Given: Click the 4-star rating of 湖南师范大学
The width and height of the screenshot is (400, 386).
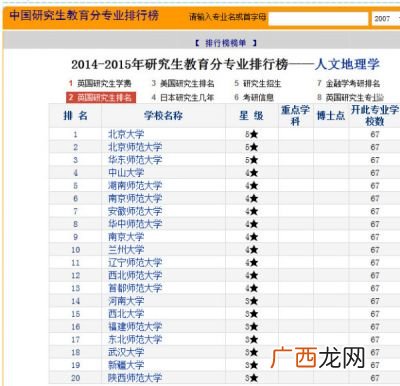Looking at the screenshot, I should pos(252,186).
